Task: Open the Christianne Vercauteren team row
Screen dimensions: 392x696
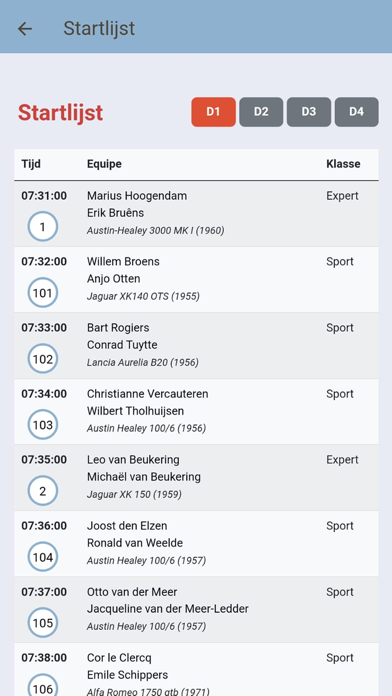Action: (196, 411)
